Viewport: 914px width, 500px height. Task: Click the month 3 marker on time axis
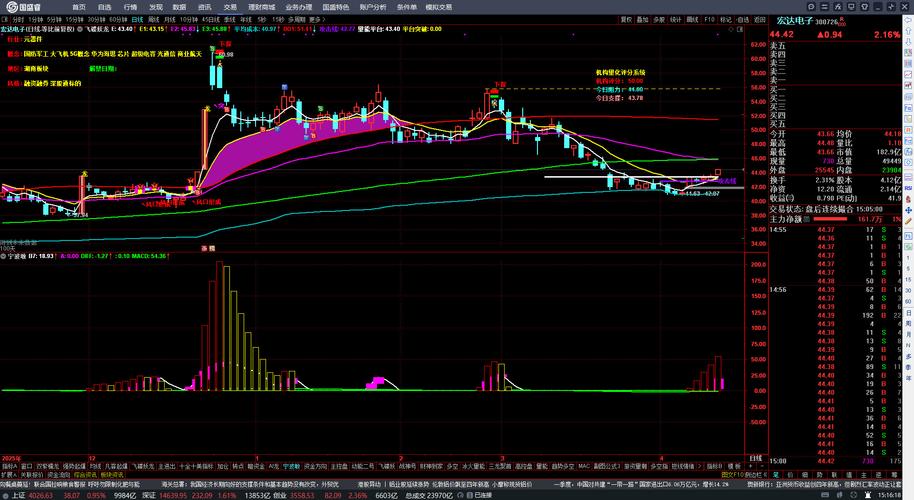502,458
